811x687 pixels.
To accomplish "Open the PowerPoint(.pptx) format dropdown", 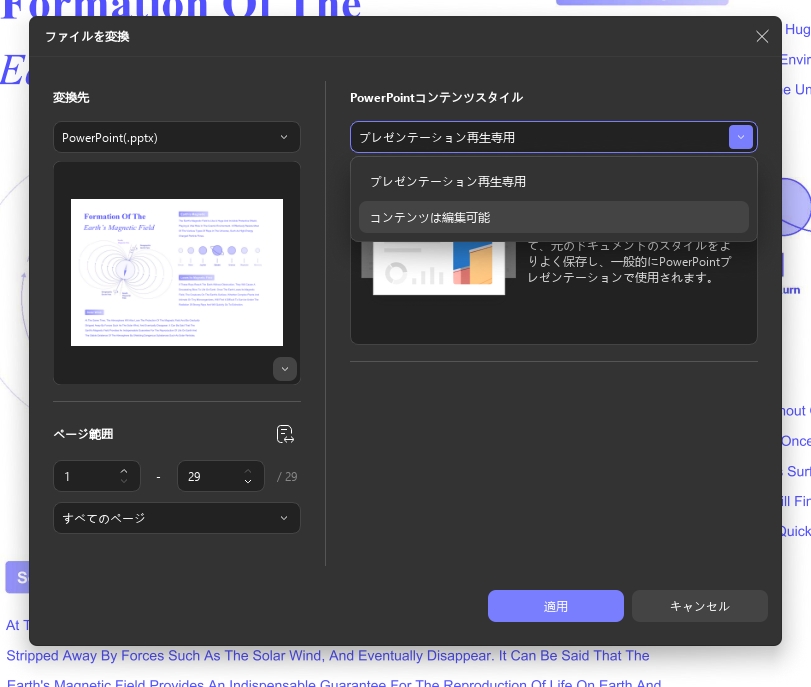I will [x=177, y=137].
